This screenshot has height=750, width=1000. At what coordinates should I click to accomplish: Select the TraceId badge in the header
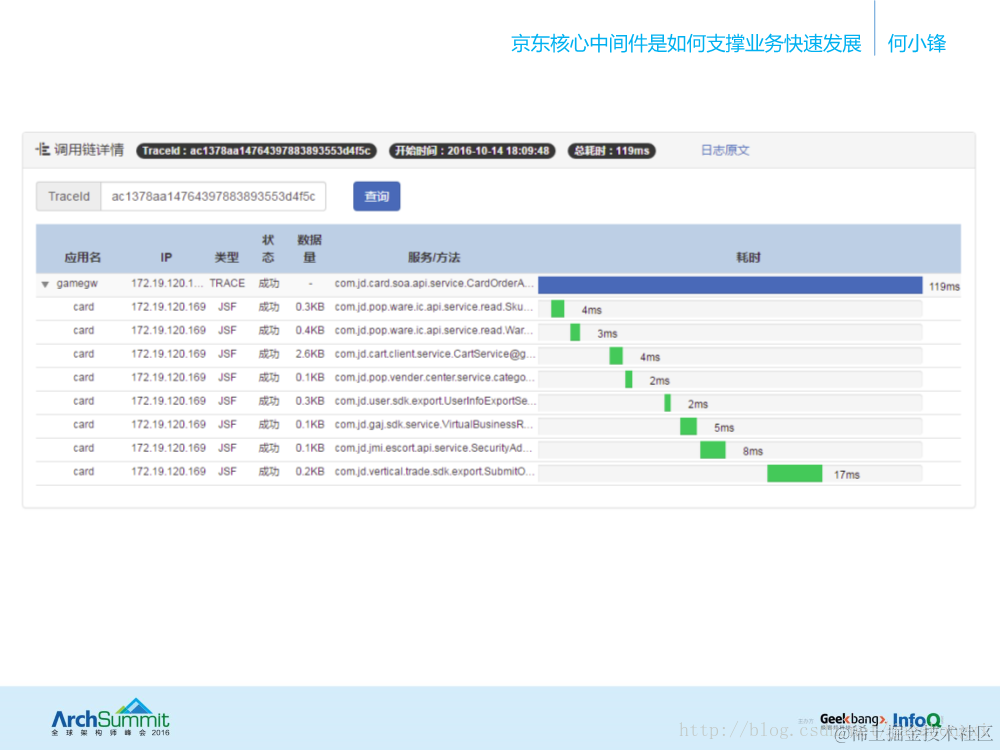(x=256, y=151)
